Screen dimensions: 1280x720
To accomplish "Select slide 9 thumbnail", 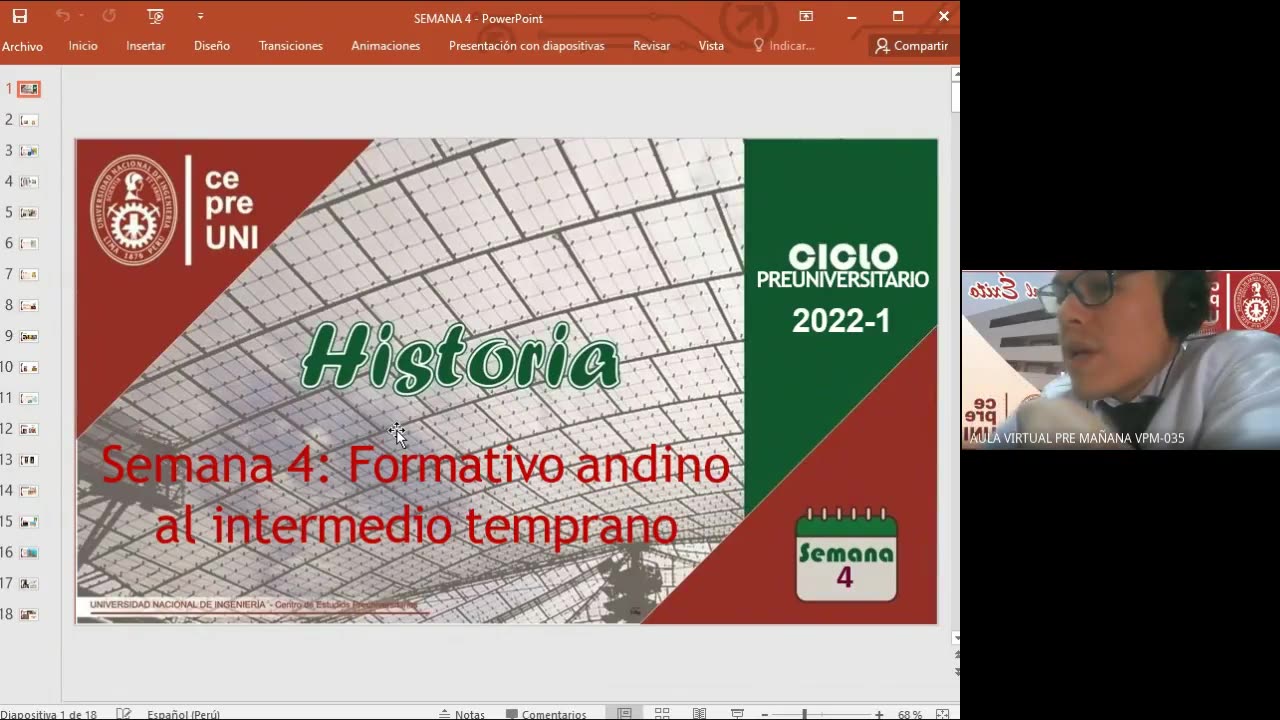I will coord(29,336).
